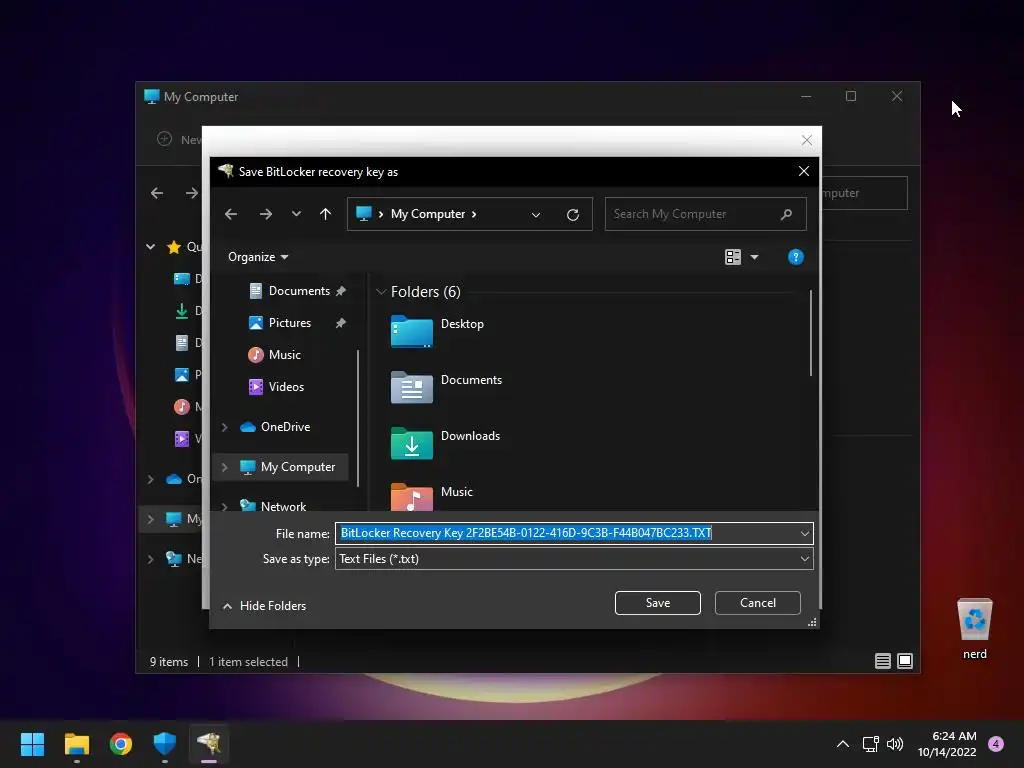Open BitLocker keys icon on taskbar
1024x768 pixels.
(x=209, y=744)
